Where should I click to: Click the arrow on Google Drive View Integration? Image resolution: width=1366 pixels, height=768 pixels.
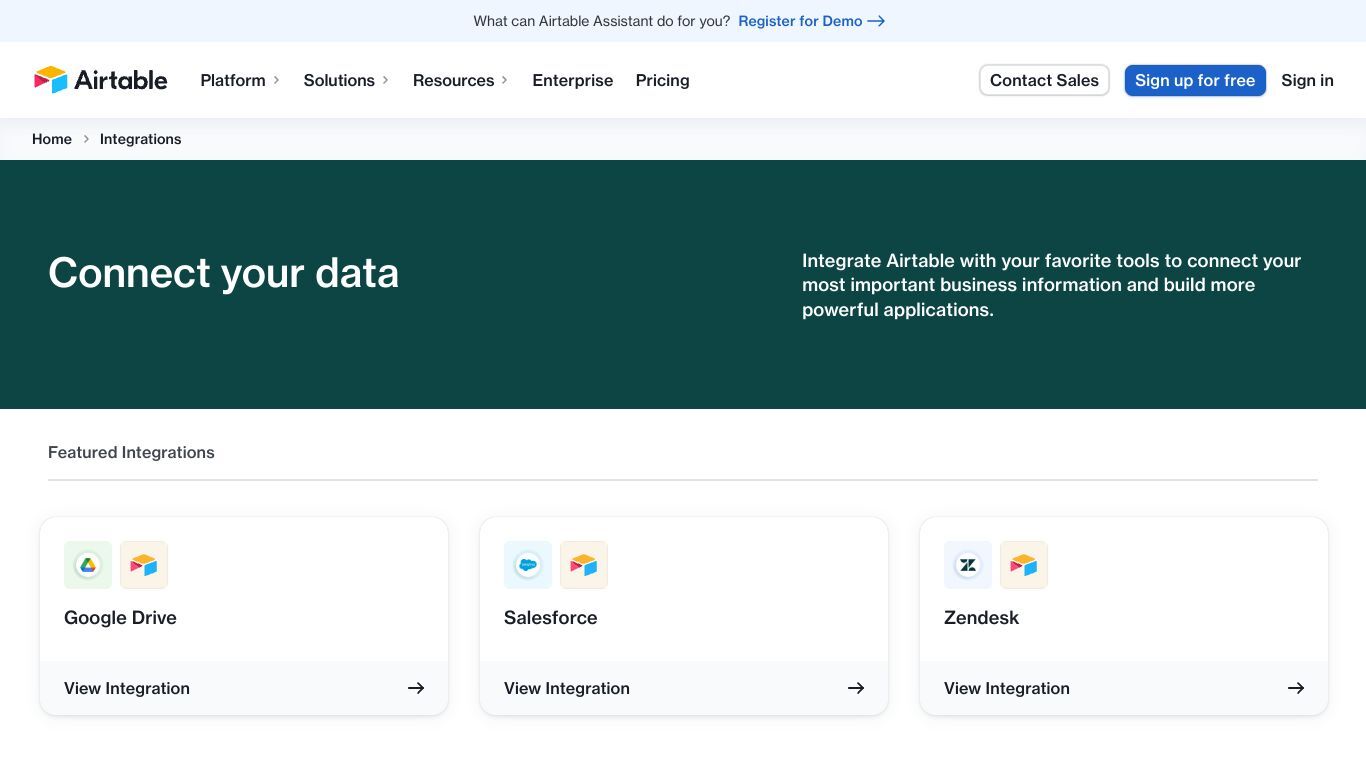416,688
